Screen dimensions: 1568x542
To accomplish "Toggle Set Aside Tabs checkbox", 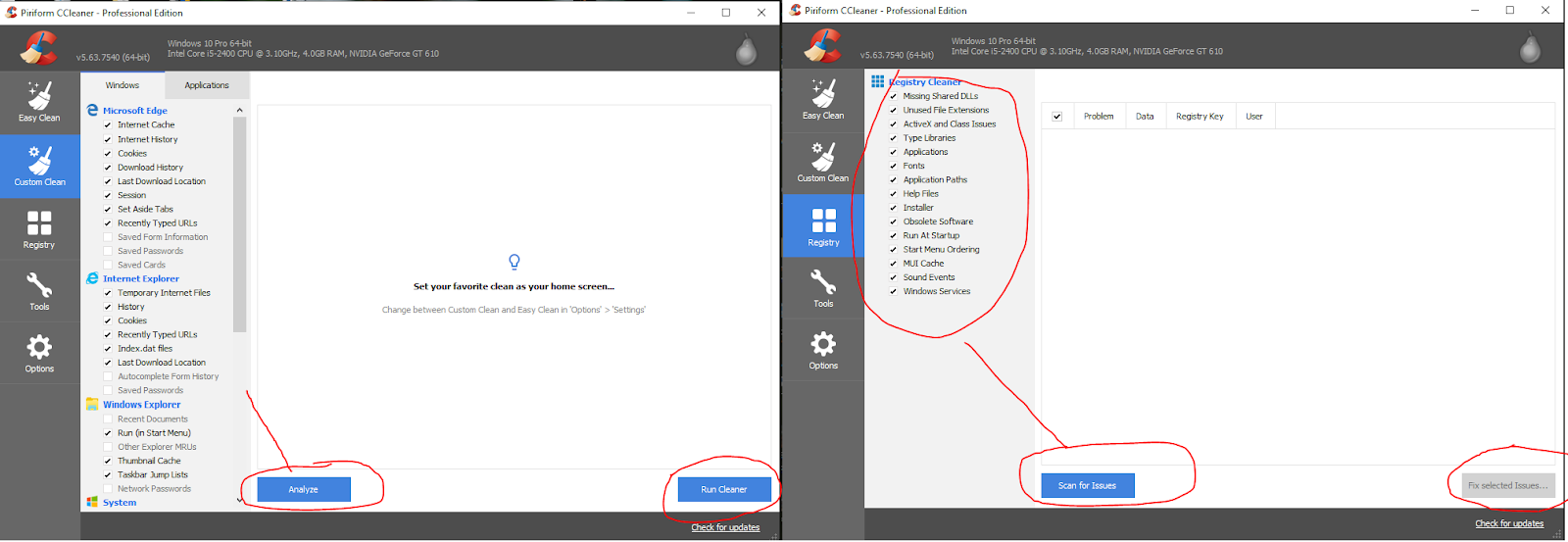I will pos(108,210).
